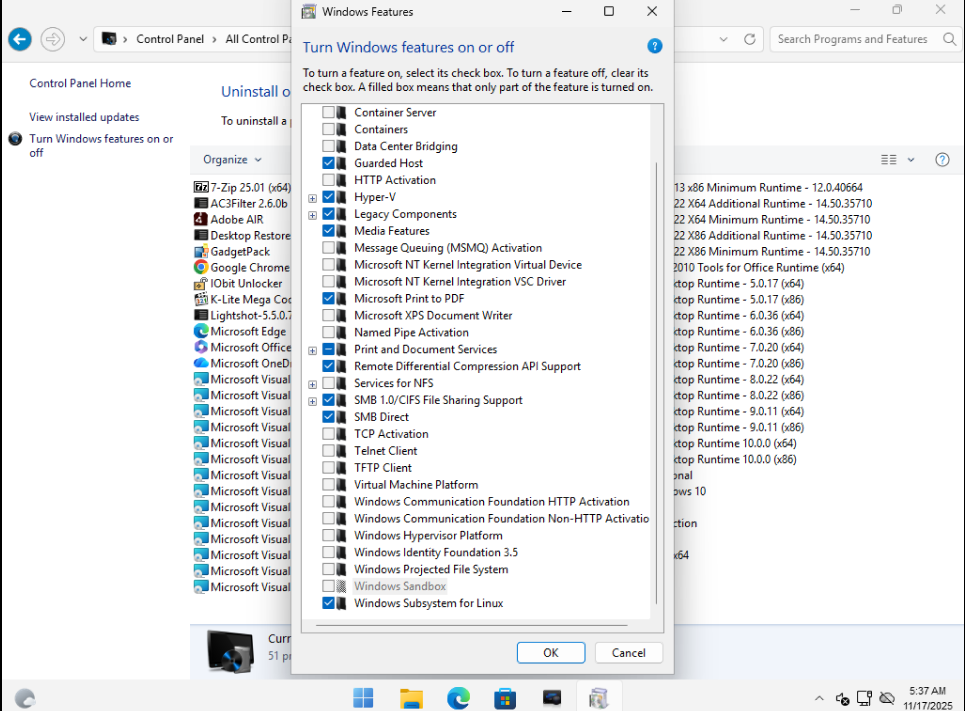The image size is (965, 711).
Task: Uncheck Microsoft Print to PDF
Action: point(328,299)
